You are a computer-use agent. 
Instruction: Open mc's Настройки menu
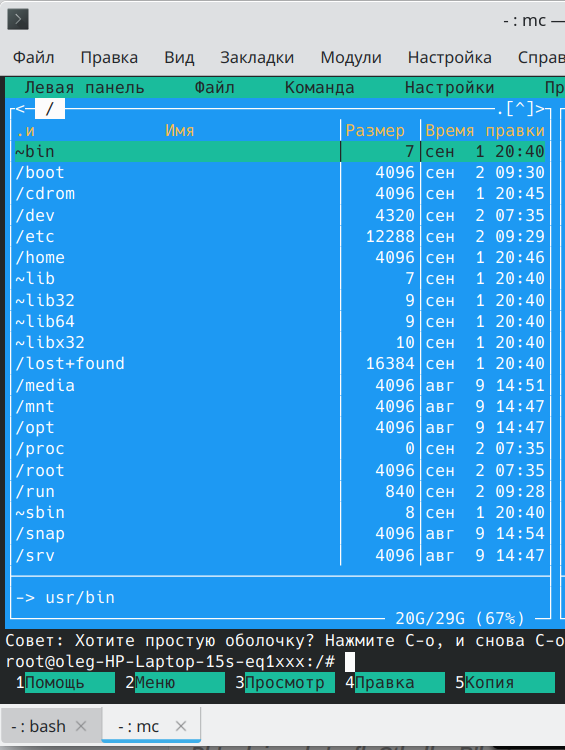coord(450,88)
